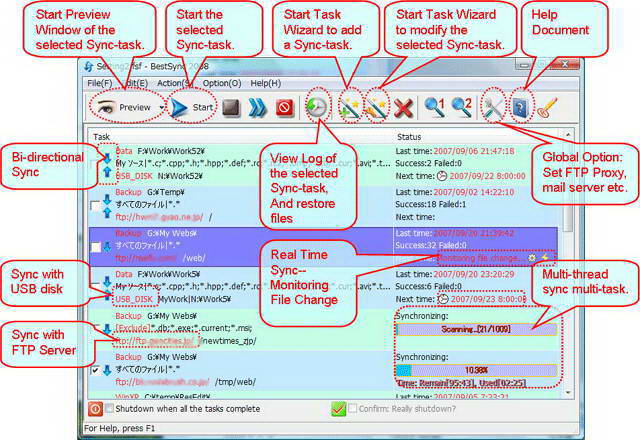The image size is (640, 440).
Task: Click Last time 2007/09/20 23:20:29 status
Action: tap(455, 274)
